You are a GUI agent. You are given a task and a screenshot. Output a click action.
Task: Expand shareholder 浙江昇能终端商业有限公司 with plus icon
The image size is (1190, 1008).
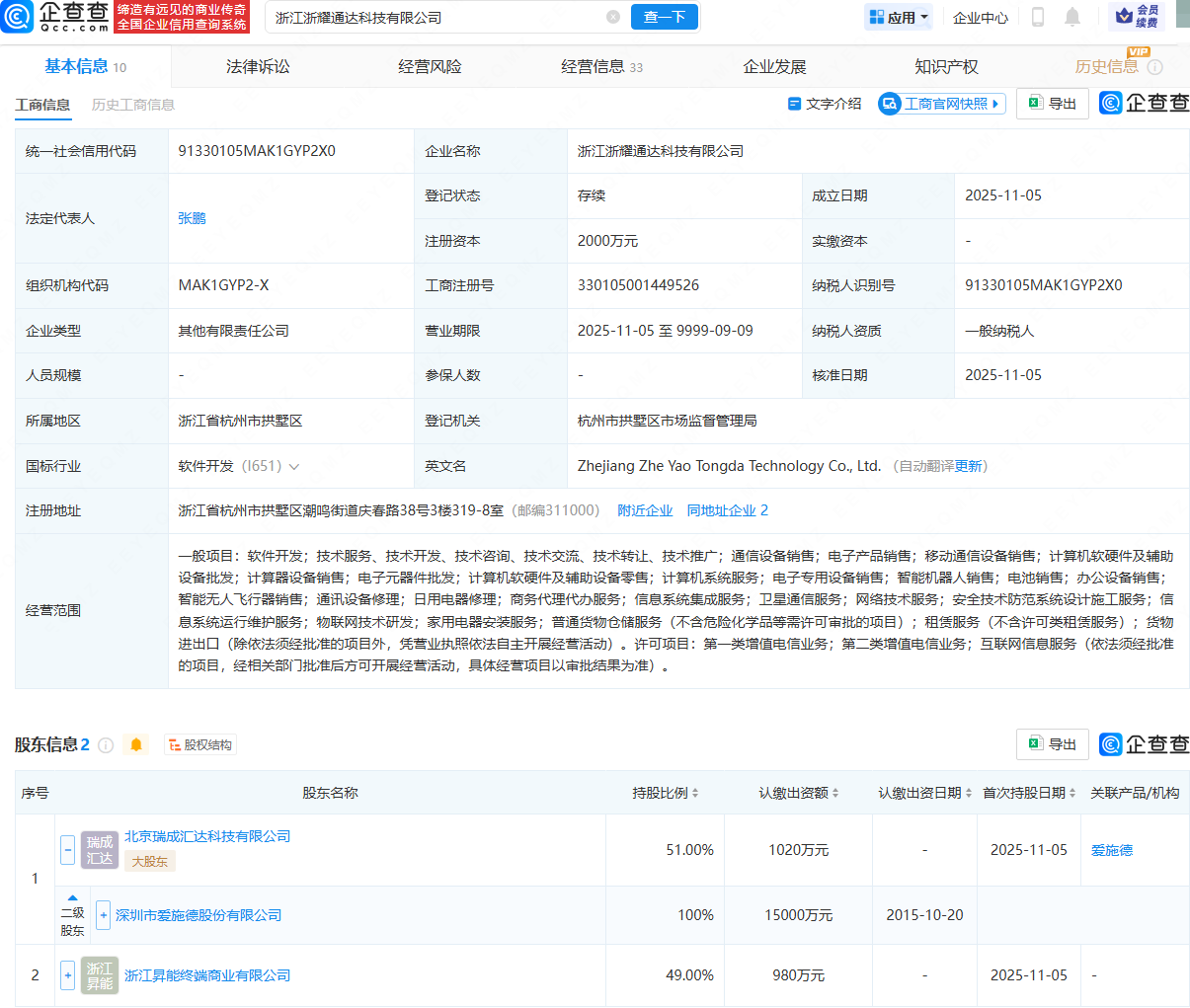point(67,974)
